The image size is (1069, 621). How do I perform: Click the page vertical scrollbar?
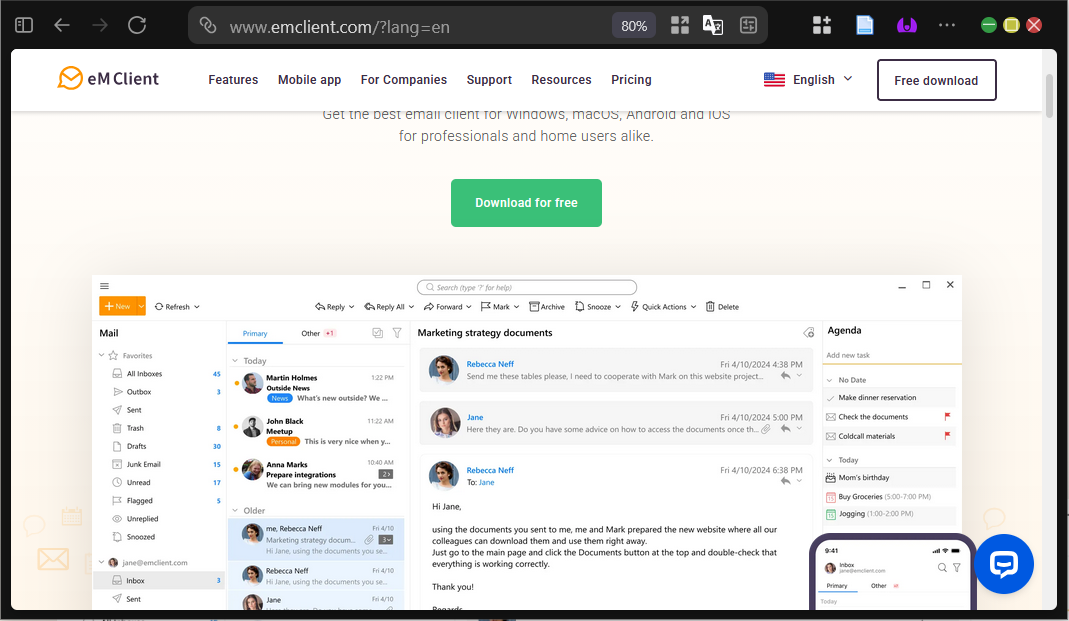point(1051,95)
